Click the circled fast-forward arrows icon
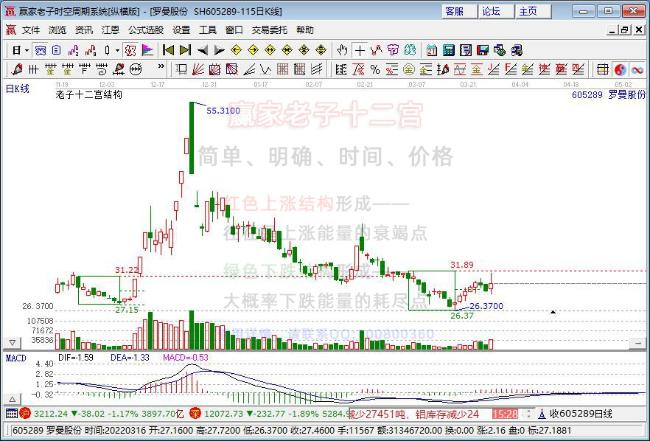650x441 pixels. coord(136,69)
